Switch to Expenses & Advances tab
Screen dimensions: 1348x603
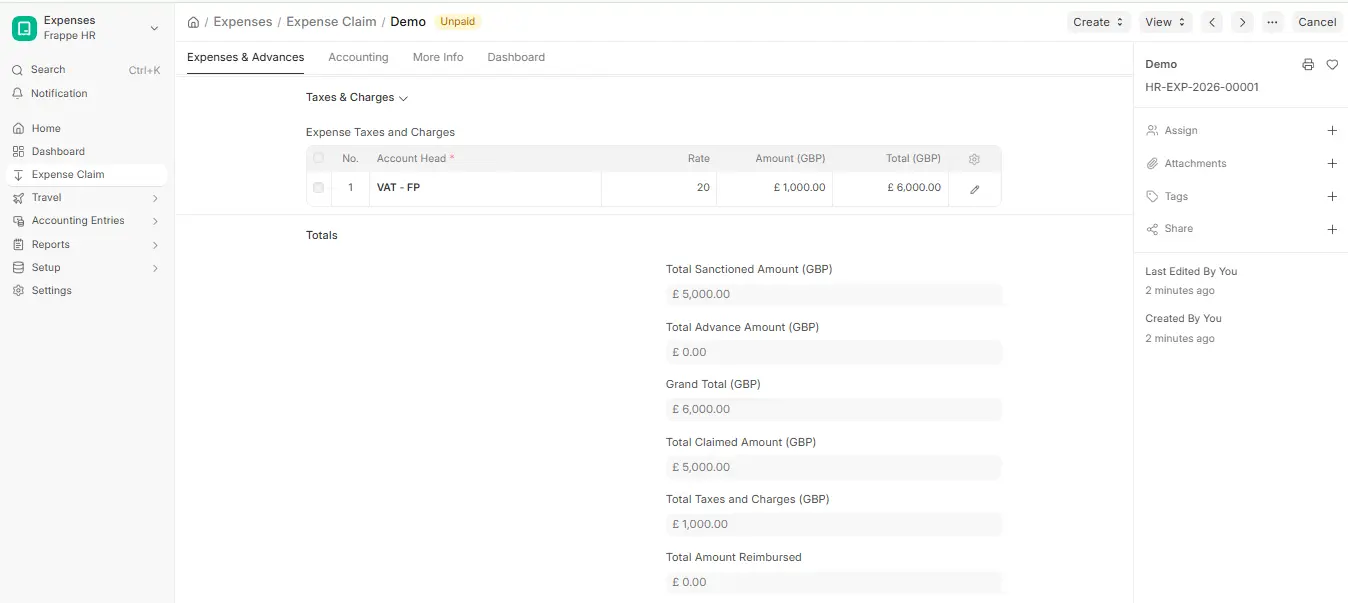pos(246,57)
